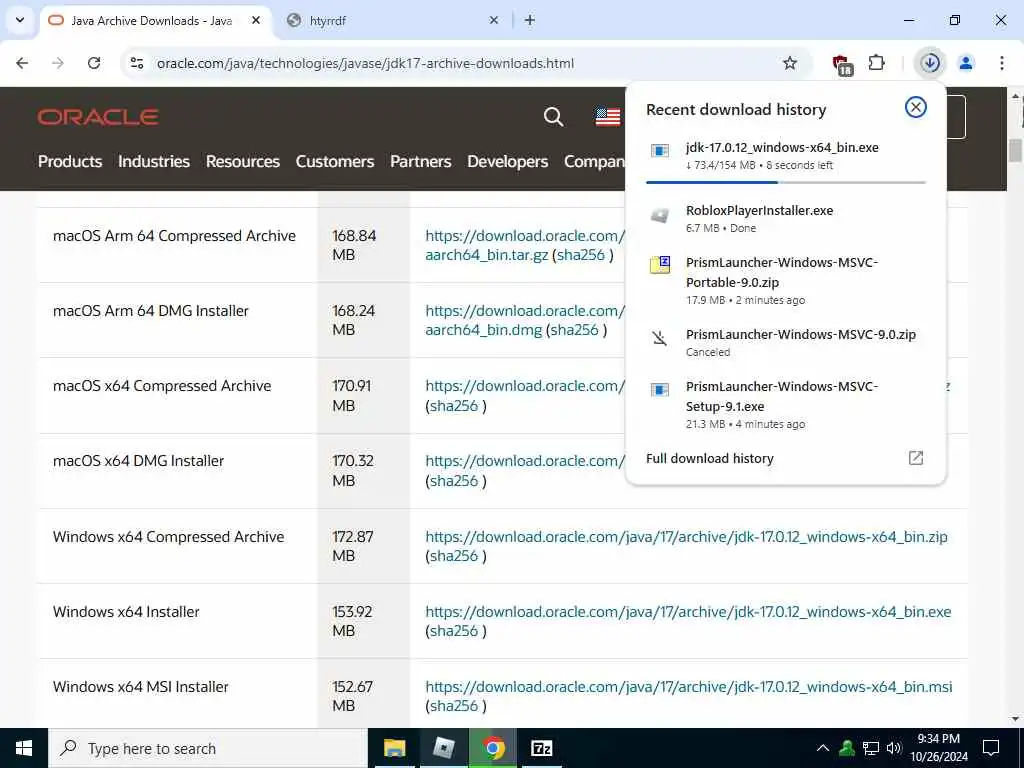1024x768 pixels.
Task: Open Chrome downloads toolbar icon
Action: (x=930, y=63)
